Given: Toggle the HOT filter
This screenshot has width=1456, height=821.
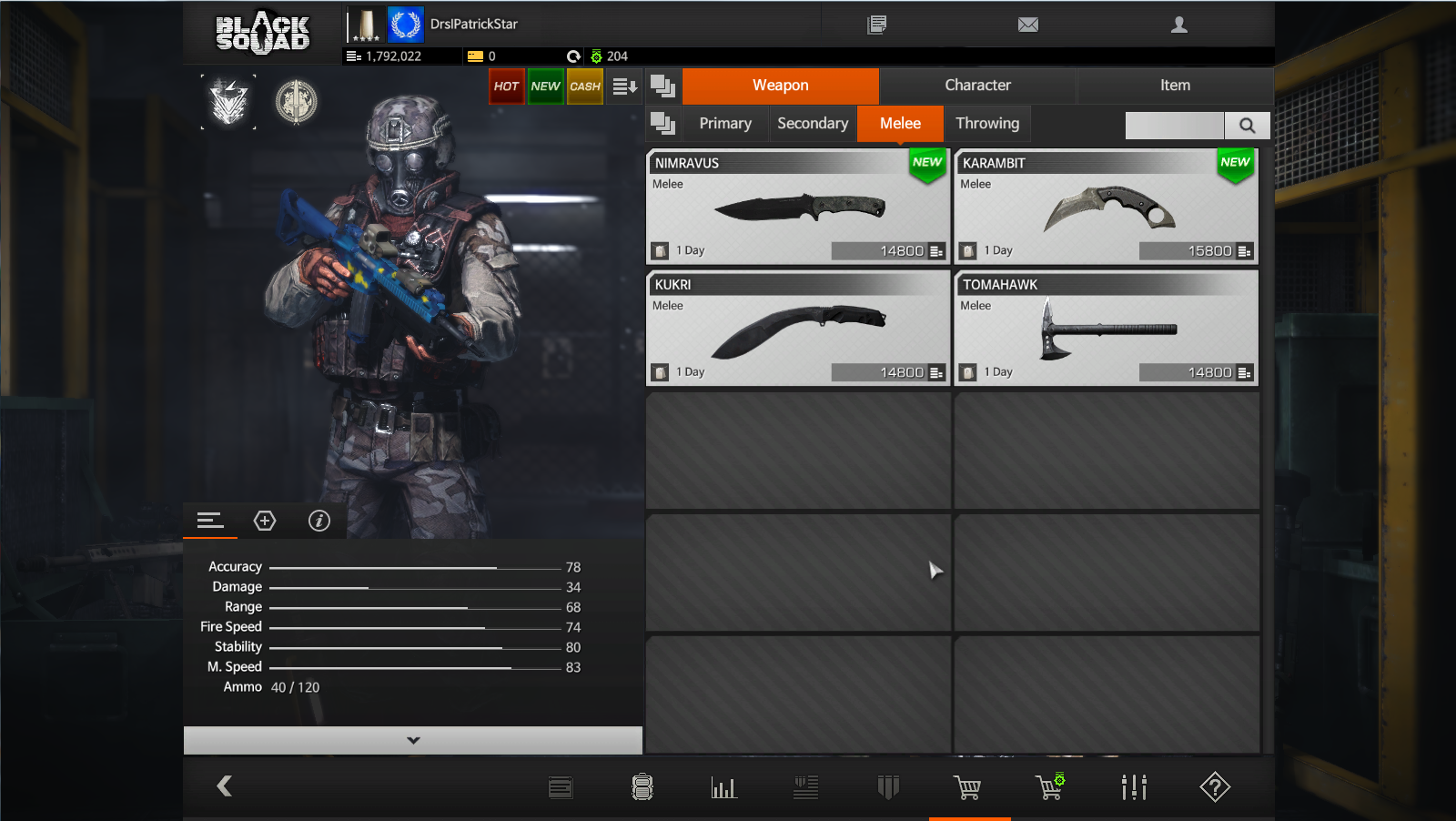Looking at the screenshot, I should (x=507, y=86).
